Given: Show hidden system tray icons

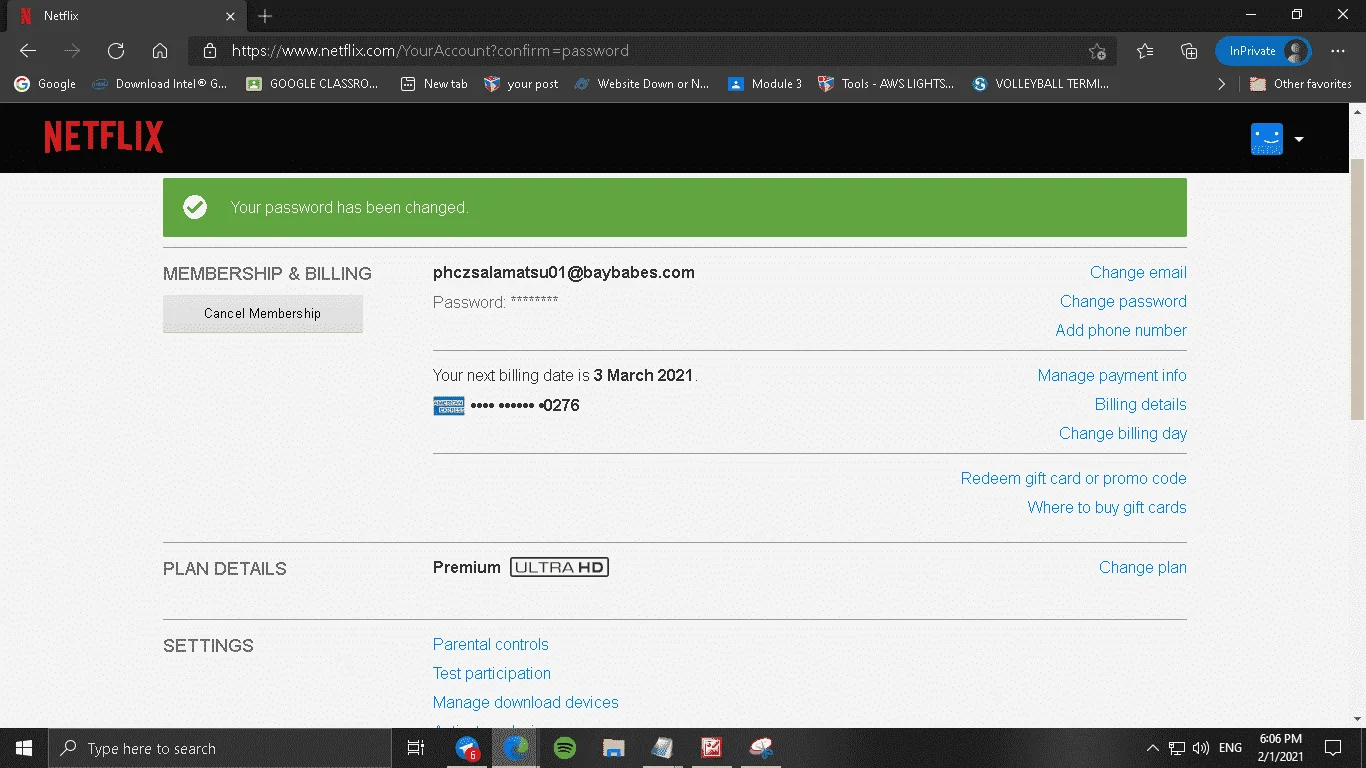Looking at the screenshot, I should 1152,748.
